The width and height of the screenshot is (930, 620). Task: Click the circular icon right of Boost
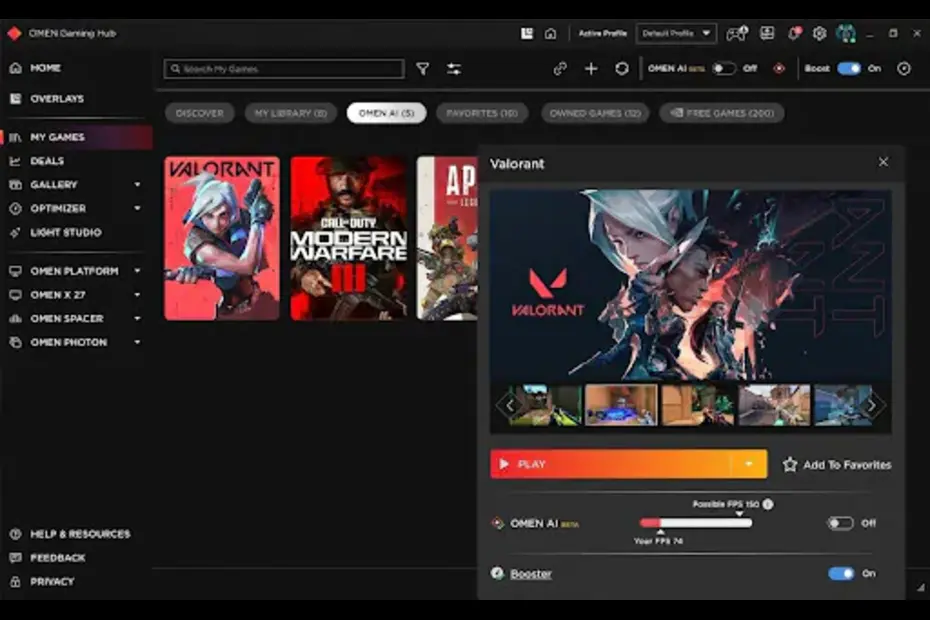click(x=904, y=69)
